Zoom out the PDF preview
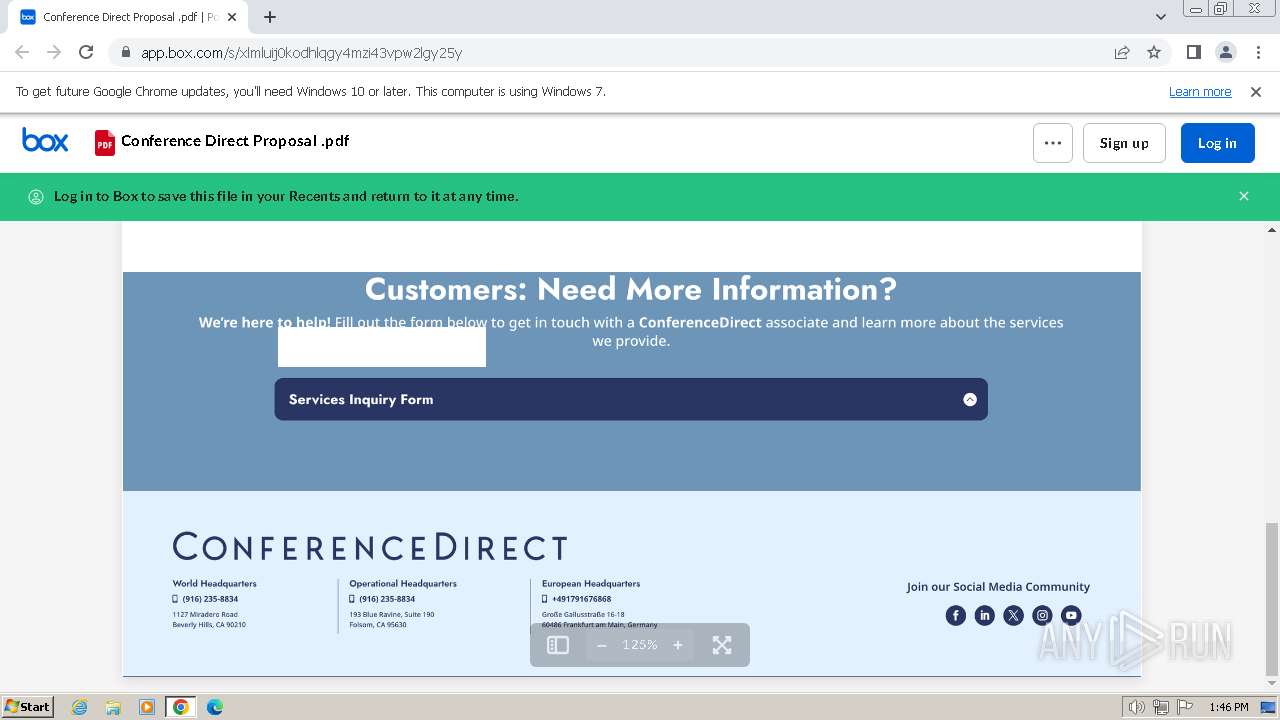The width and height of the screenshot is (1280, 720). click(x=601, y=645)
